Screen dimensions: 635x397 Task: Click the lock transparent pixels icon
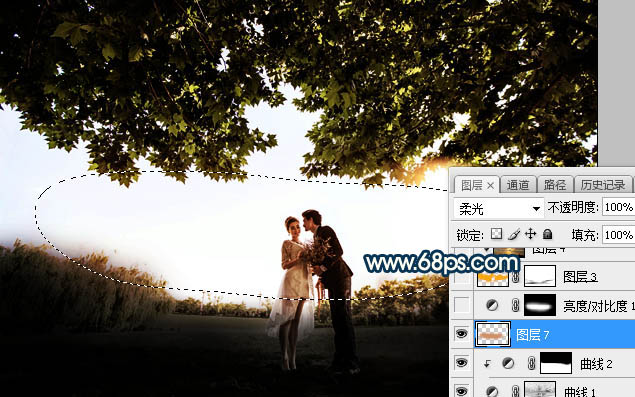pyautogui.click(x=496, y=234)
